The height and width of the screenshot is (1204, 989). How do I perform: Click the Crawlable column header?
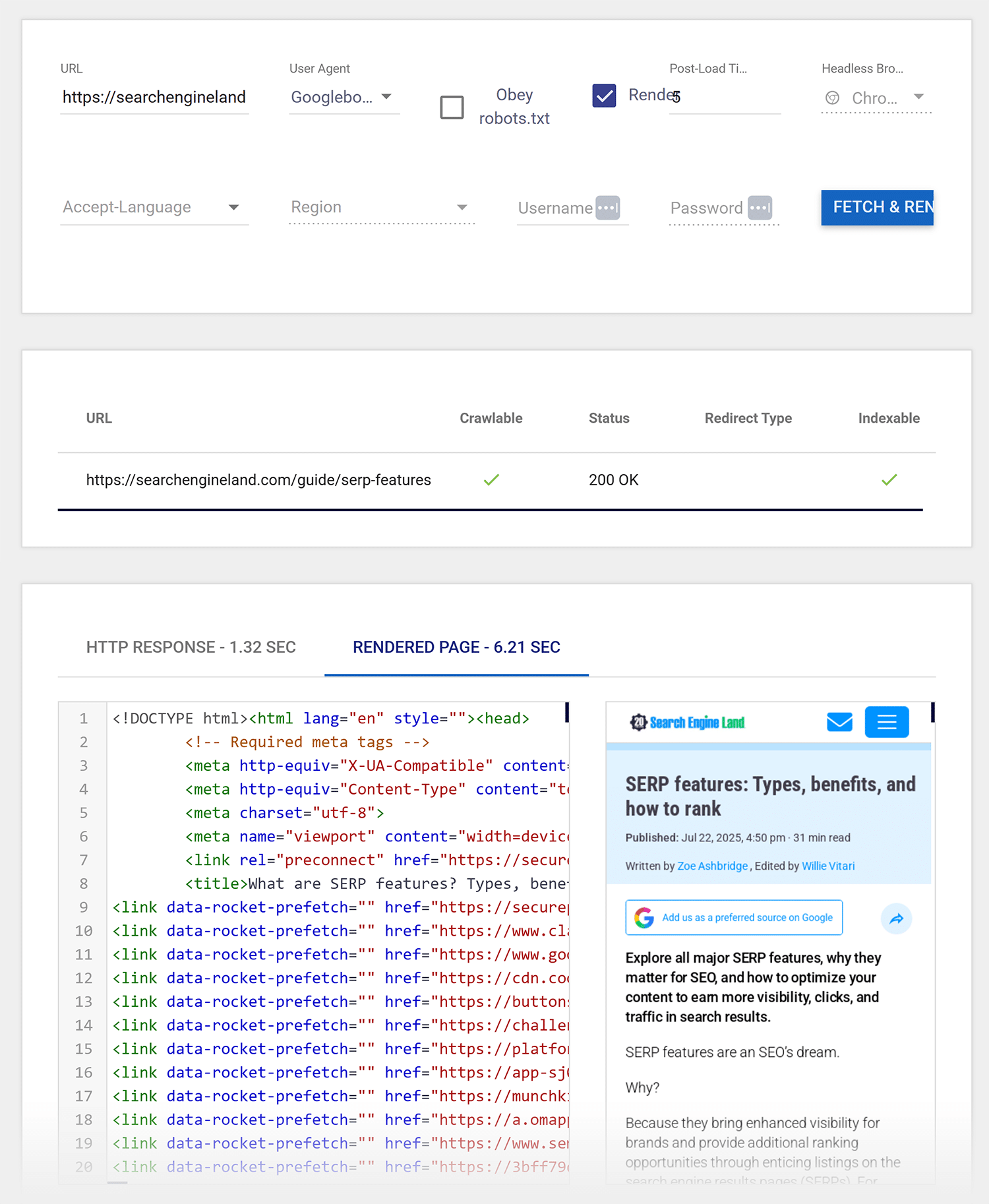[x=491, y=418]
